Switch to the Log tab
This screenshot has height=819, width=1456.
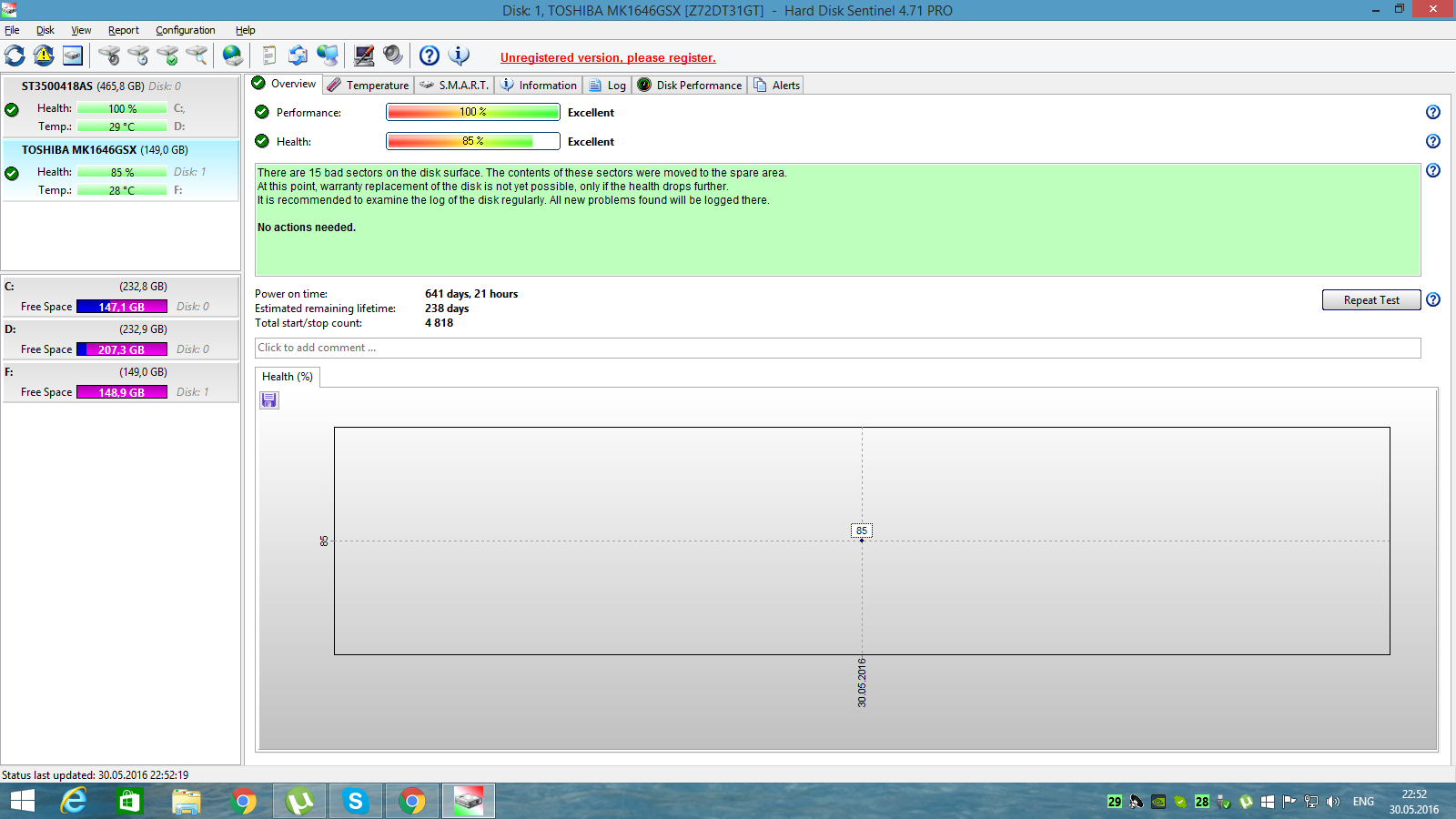coord(607,85)
